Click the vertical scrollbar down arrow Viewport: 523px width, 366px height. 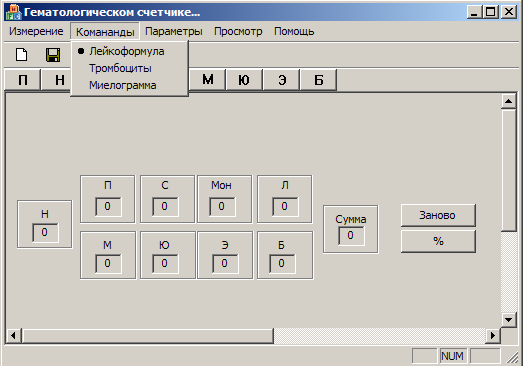click(508, 320)
